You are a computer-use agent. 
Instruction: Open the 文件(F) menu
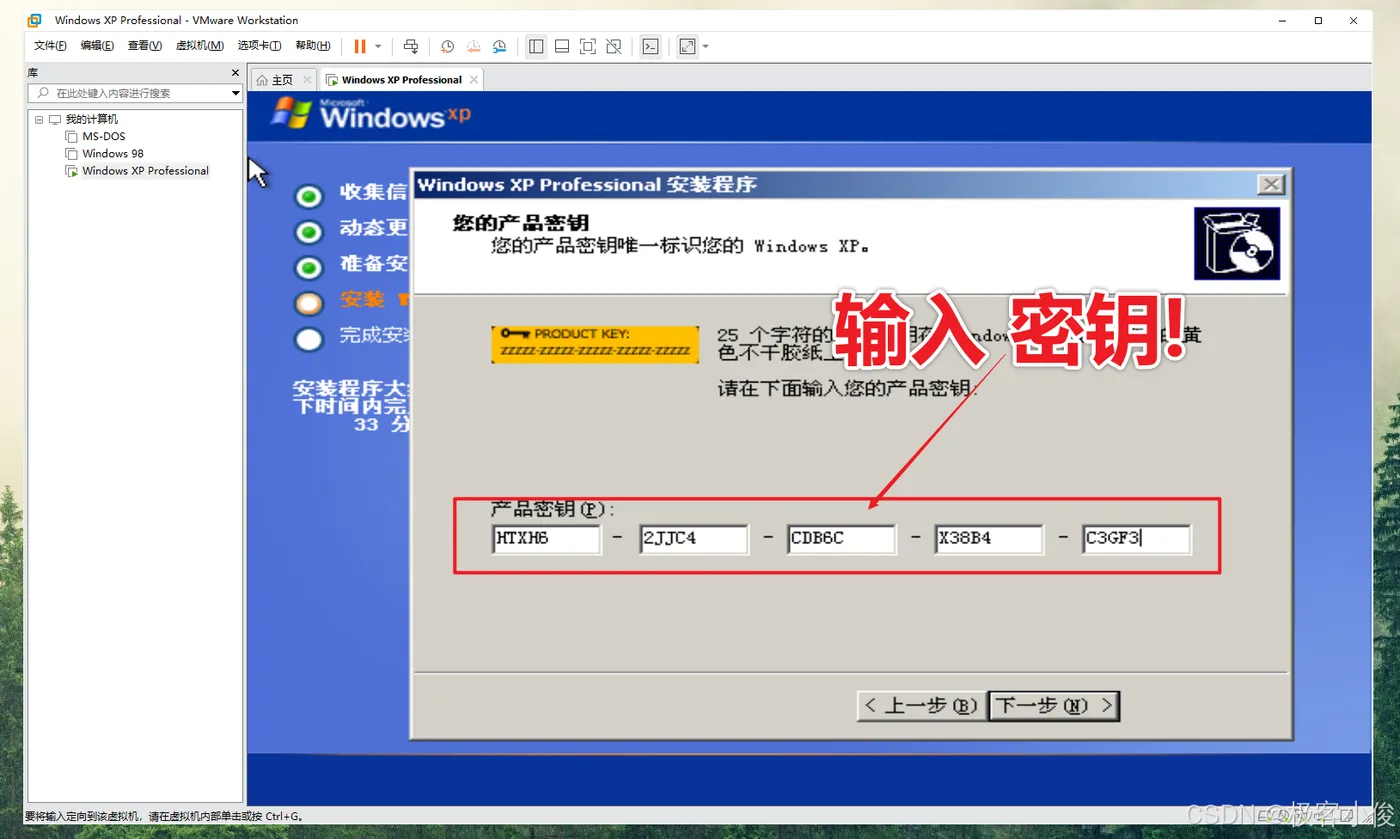point(50,46)
